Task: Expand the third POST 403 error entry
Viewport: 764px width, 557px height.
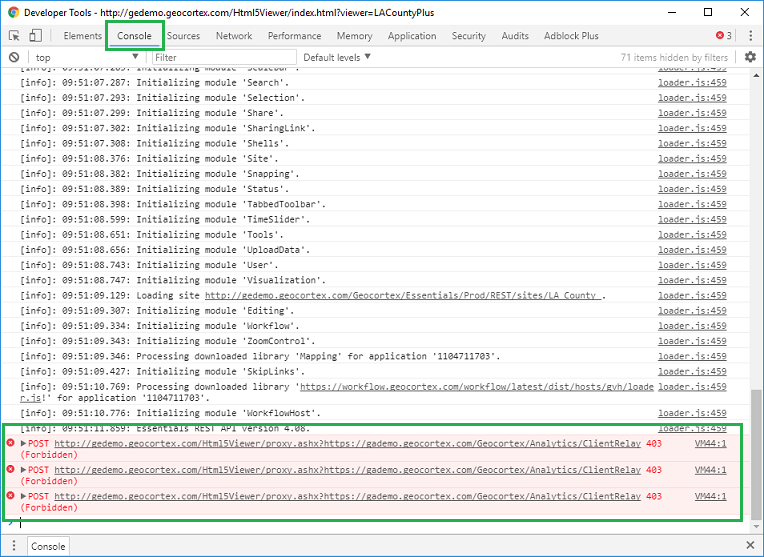Action: [x=23, y=496]
